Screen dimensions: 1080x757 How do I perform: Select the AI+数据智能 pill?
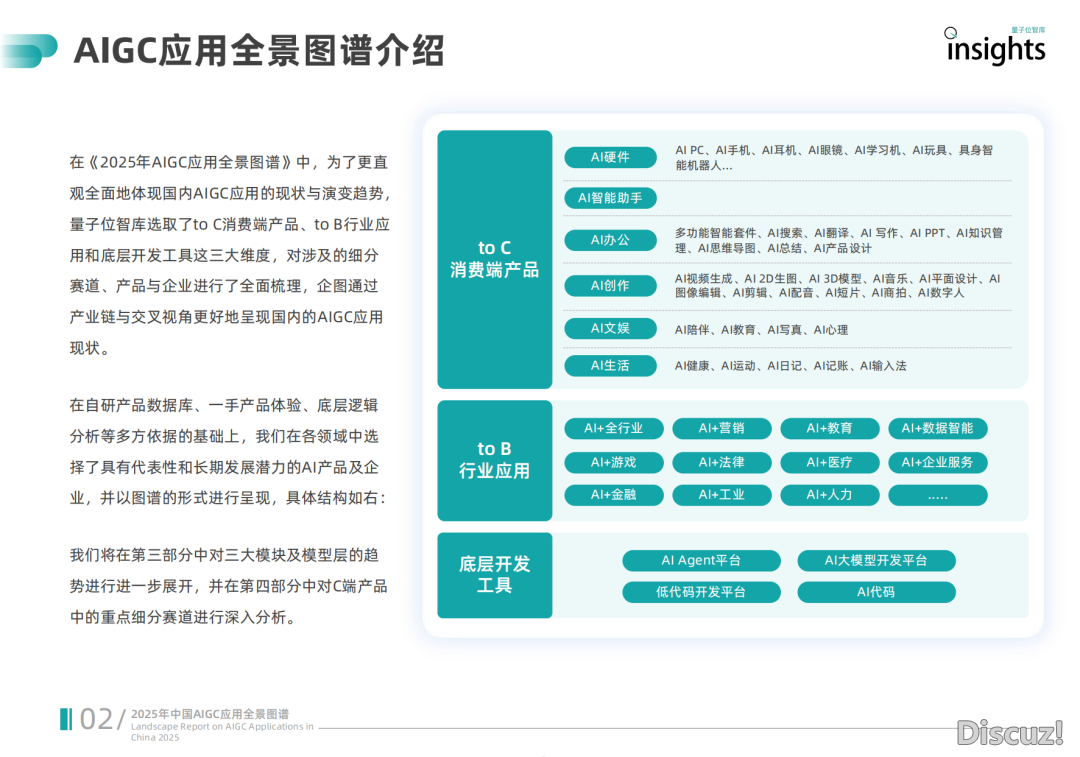click(937, 429)
